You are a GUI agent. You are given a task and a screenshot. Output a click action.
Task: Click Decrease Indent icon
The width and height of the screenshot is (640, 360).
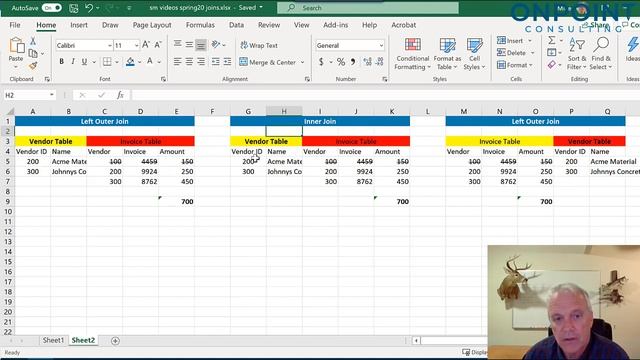216,62
